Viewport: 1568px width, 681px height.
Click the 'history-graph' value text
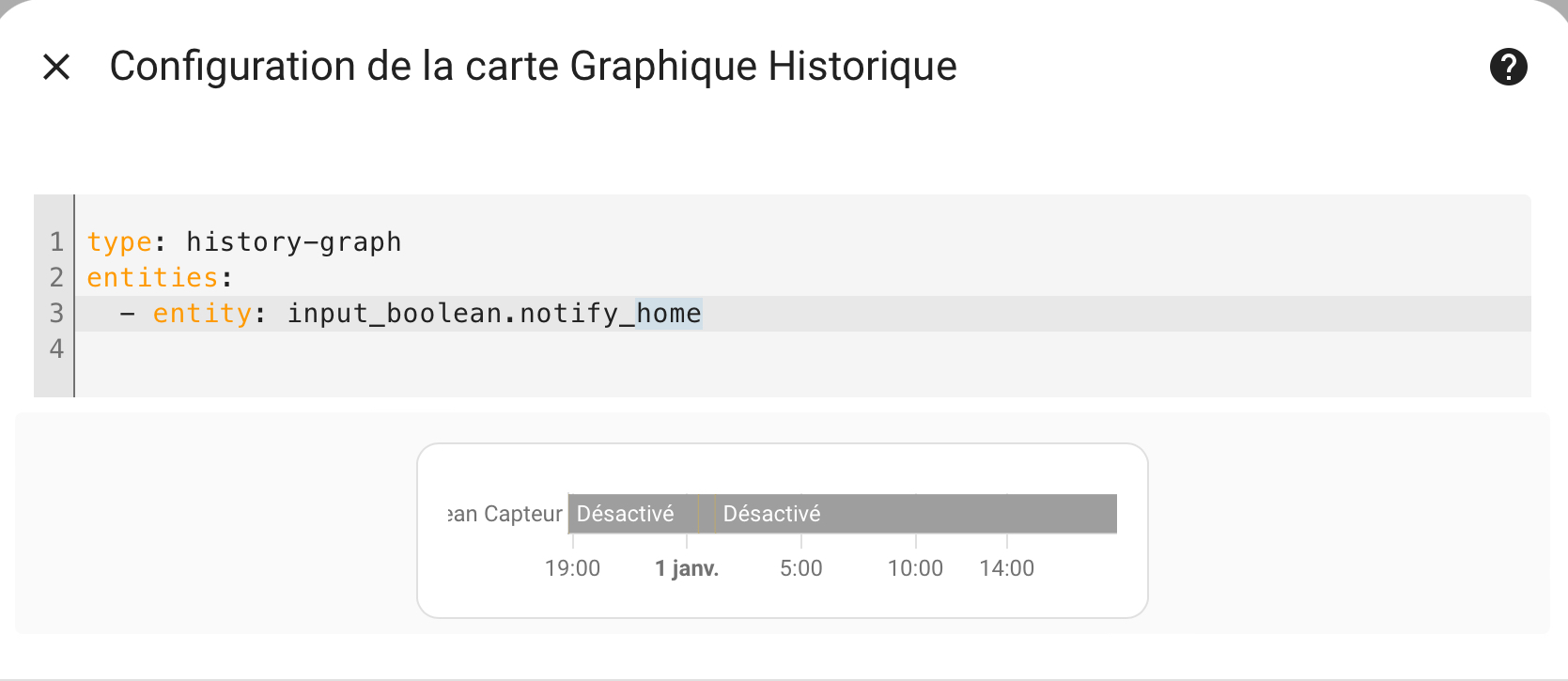tap(294, 242)
